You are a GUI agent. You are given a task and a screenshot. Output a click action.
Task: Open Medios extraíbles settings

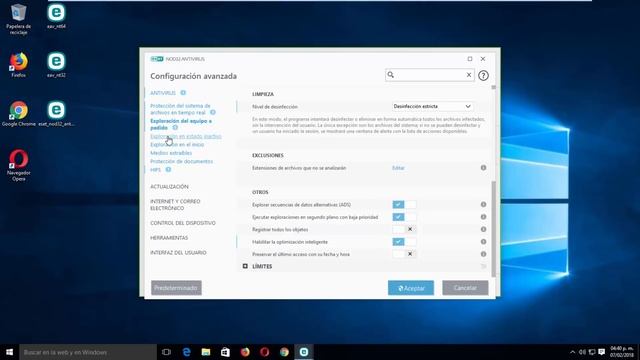pyautogui.click(x=171, y=153)
